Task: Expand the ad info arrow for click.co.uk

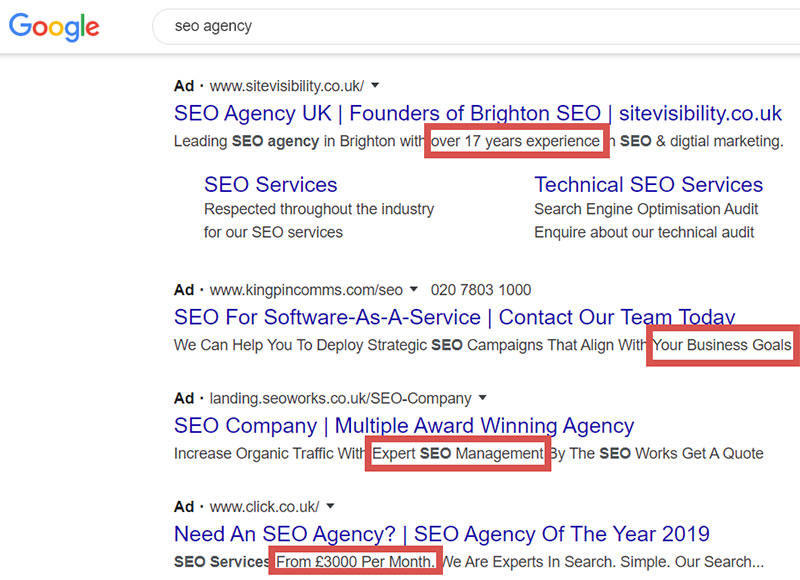Action: click(x=330, y=505)
